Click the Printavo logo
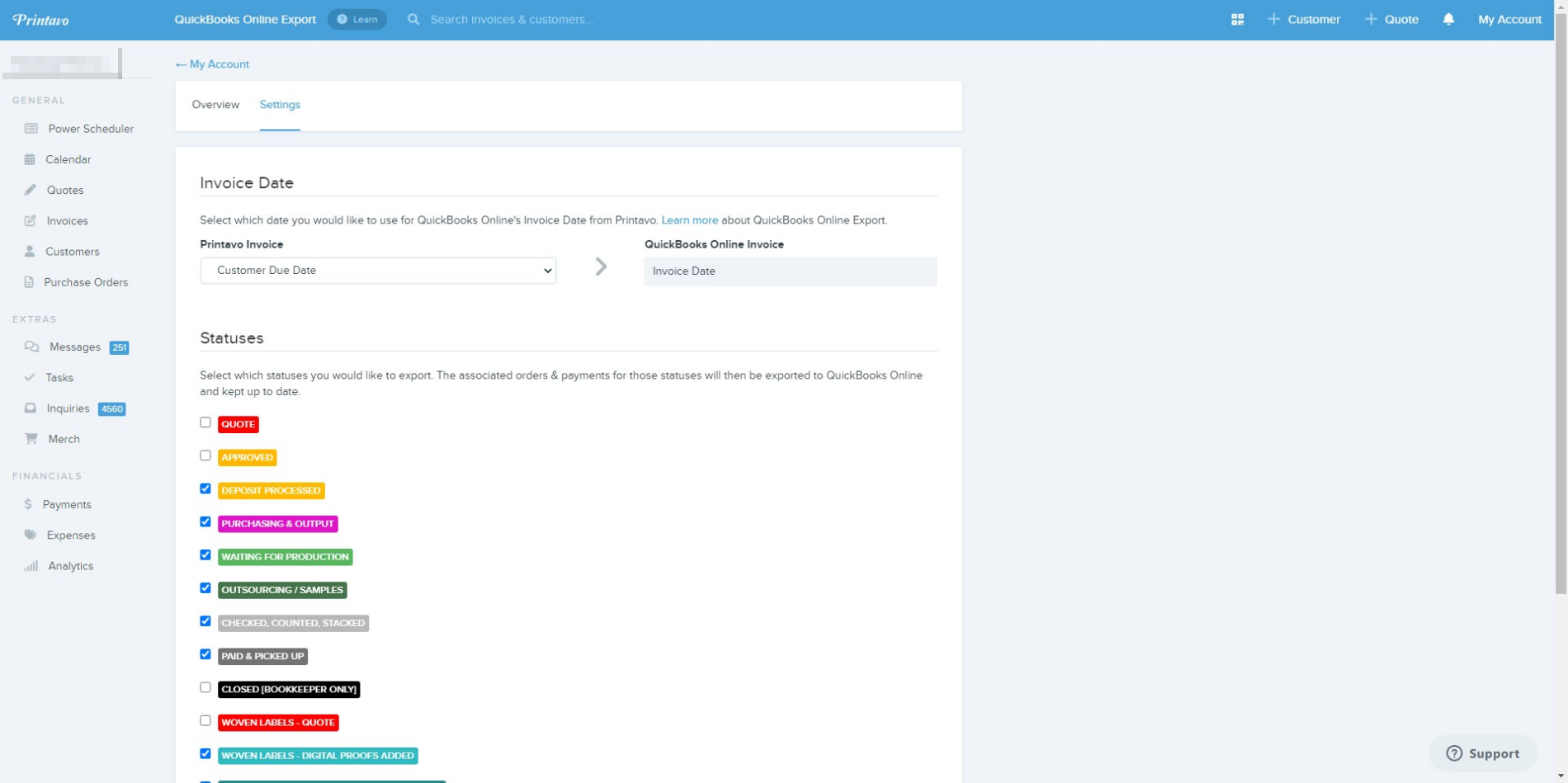This screenshot has width=1568, height=783. tap(40, 20)
